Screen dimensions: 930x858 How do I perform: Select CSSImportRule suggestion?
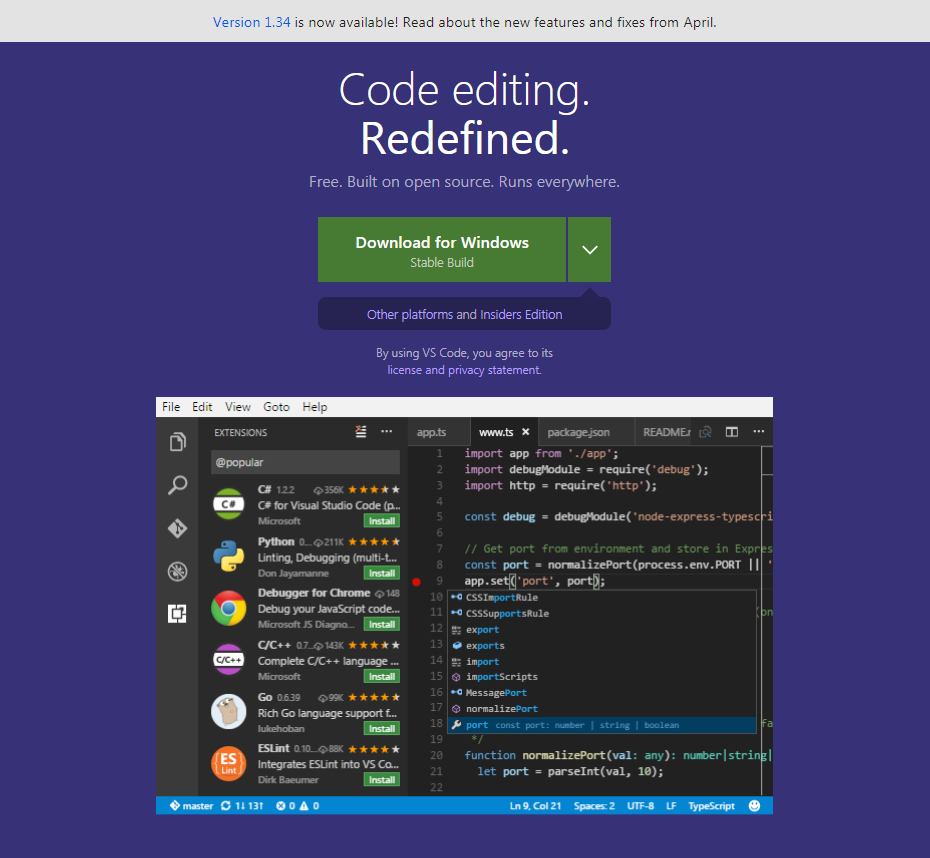click(601, 598)
